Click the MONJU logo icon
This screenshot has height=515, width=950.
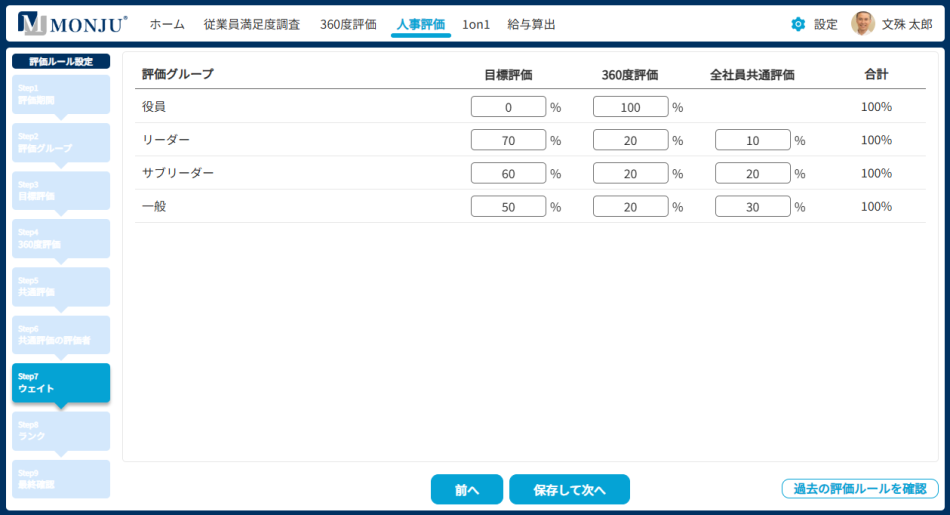pyautogui.click(x=31, y=24)
